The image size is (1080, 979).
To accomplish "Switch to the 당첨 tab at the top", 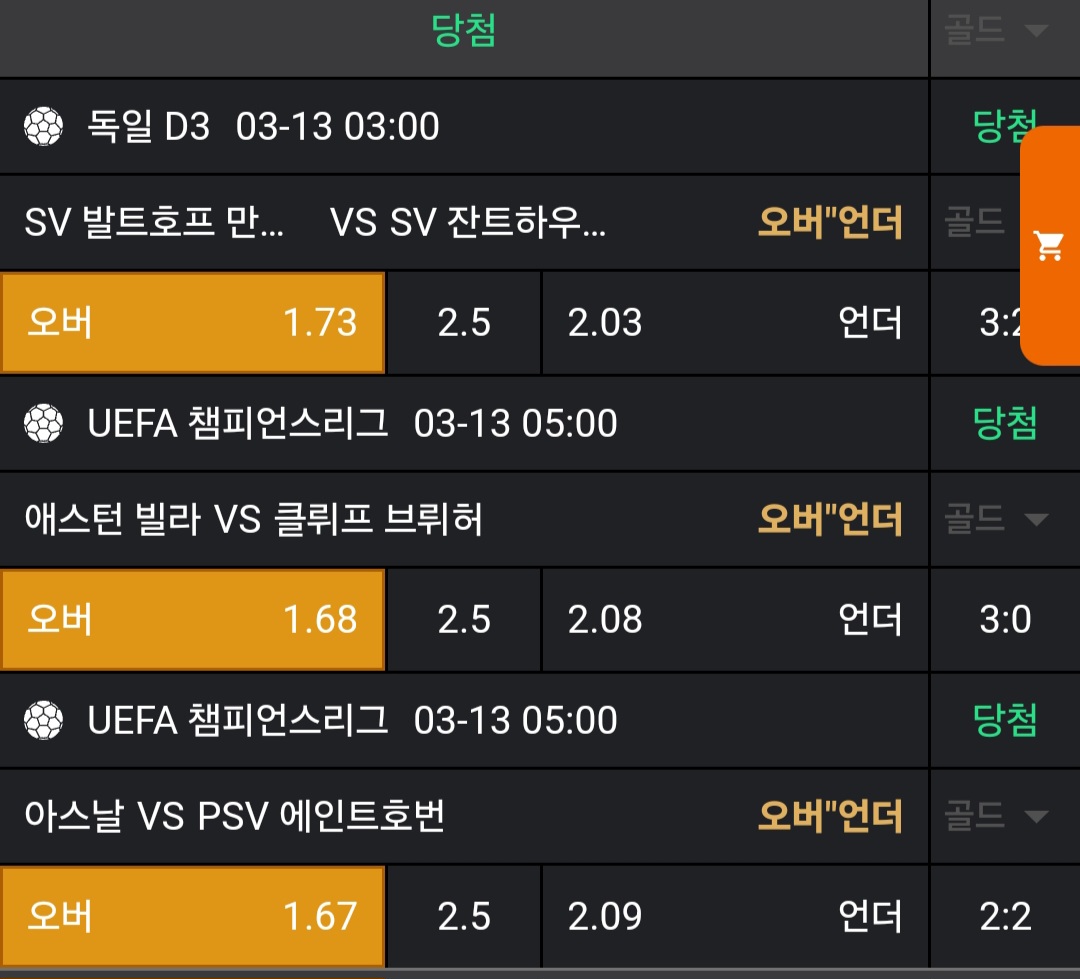I will point(464,30).
